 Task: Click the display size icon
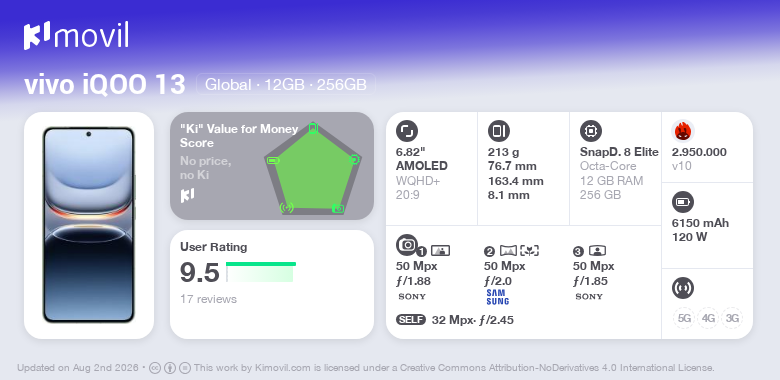(407, 131)
